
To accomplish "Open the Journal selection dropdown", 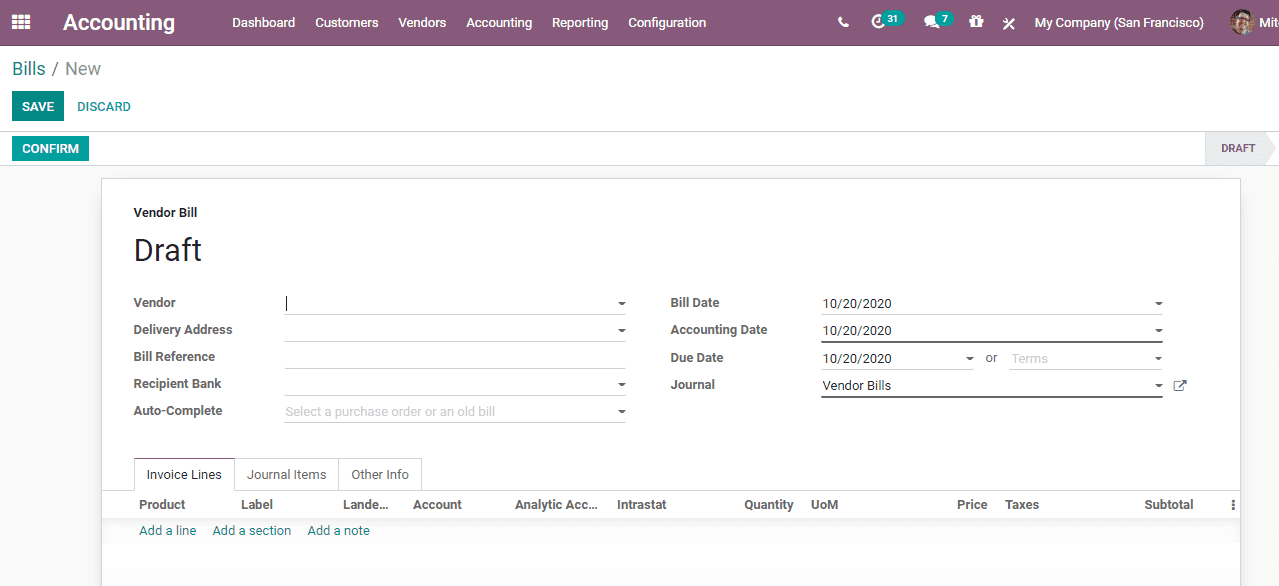I will (1157, 384).
